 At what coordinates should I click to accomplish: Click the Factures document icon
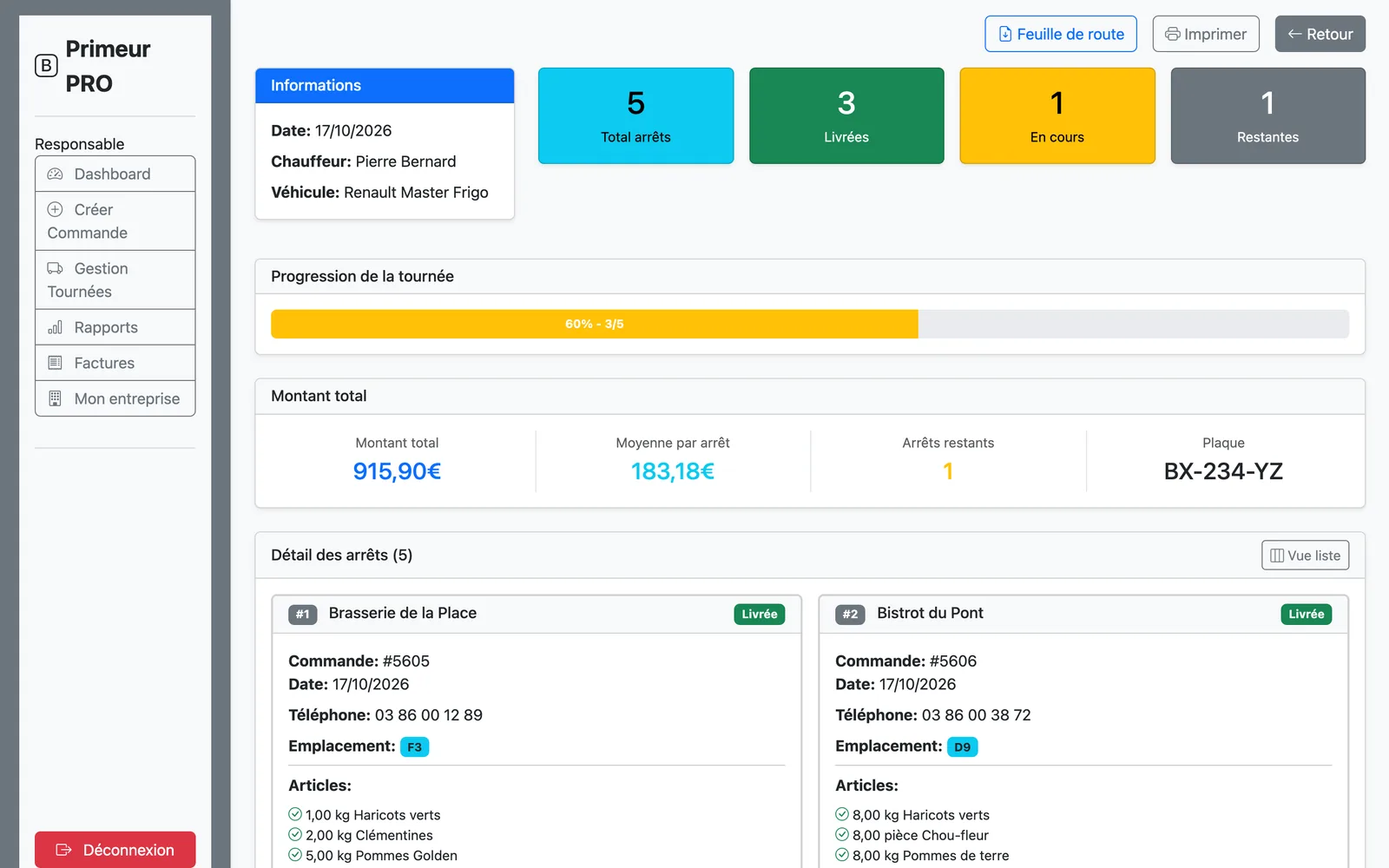pyautogui.click(x=55, y=363)
